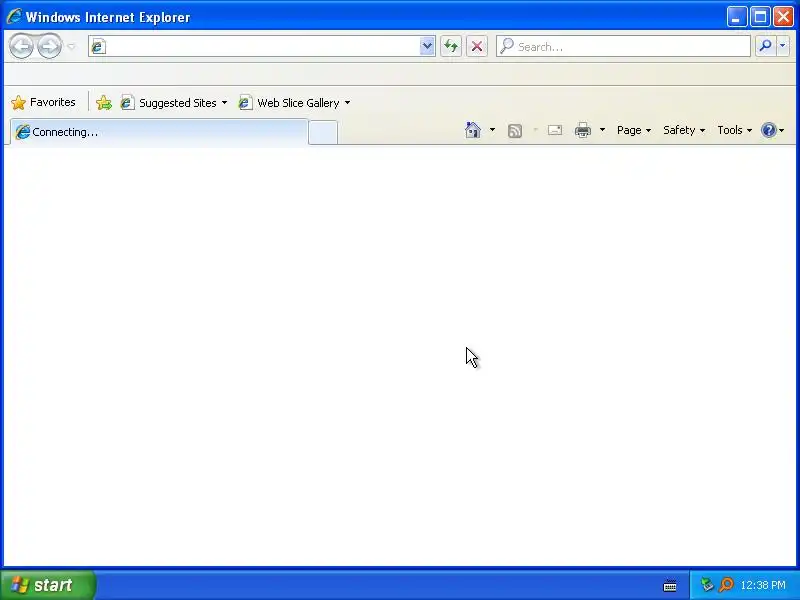The height and width of the screenshot is (600, 800).
Task: Close the Internet Explorer window
Action: [783, 17]
